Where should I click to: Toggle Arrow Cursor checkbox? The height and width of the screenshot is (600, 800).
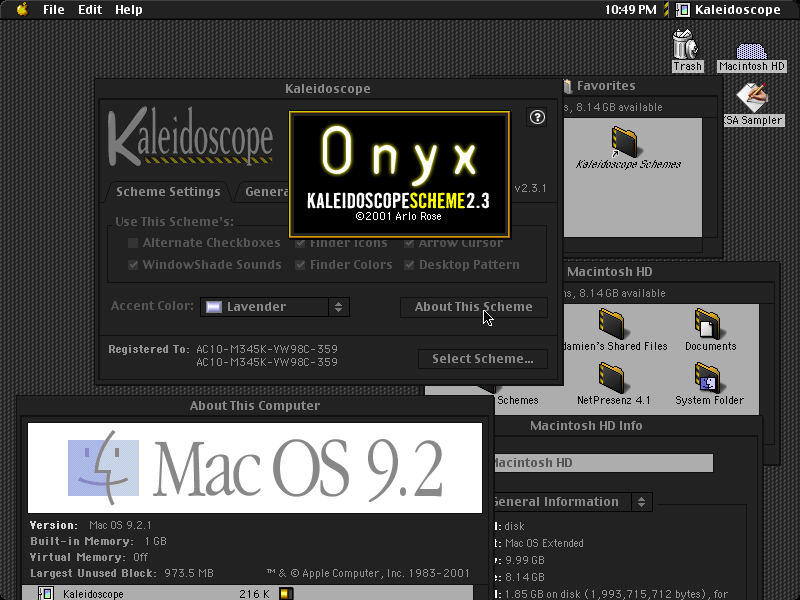409,243
